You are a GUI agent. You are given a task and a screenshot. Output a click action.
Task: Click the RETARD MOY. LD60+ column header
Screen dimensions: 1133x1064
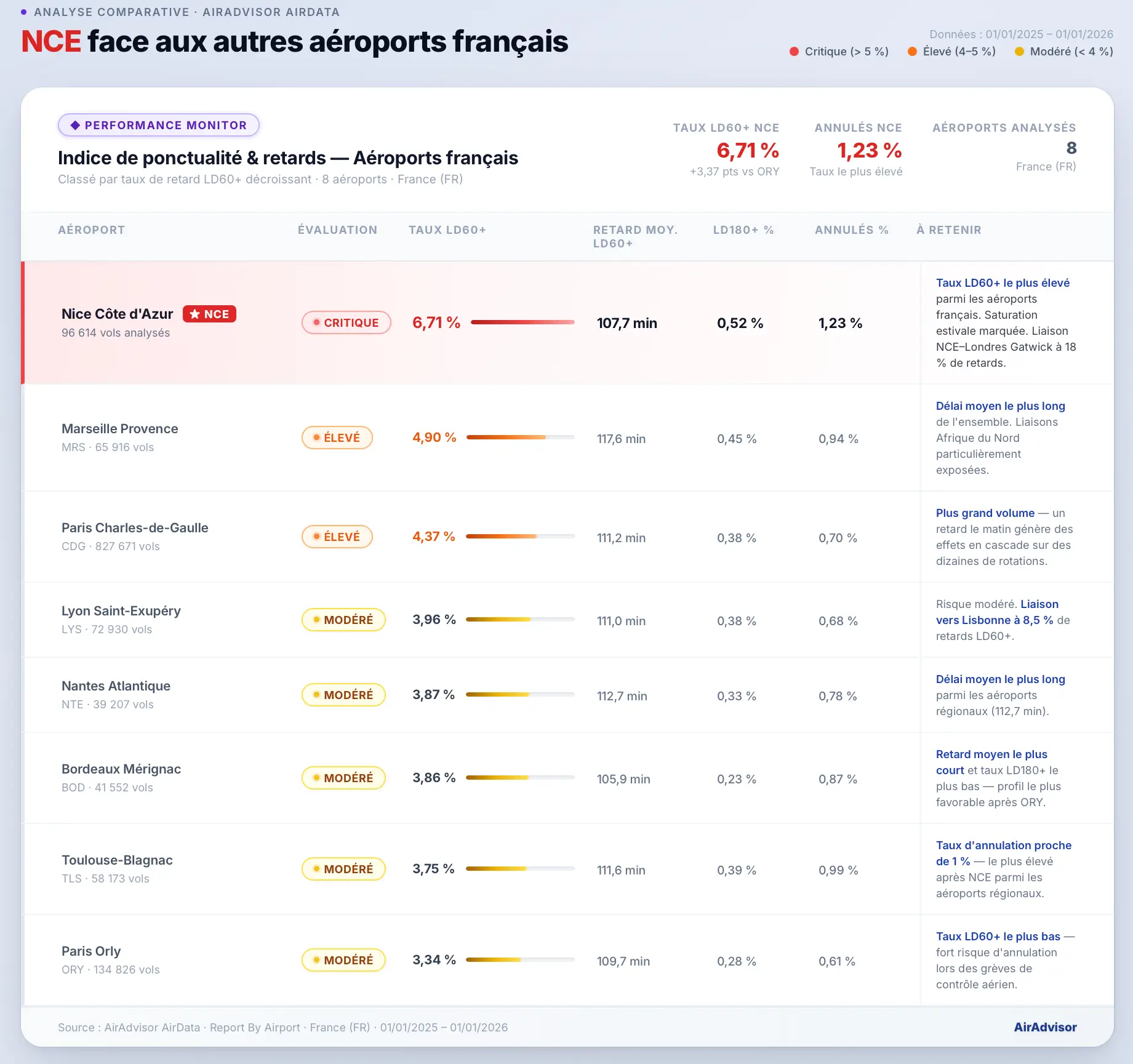pos(635,237)
